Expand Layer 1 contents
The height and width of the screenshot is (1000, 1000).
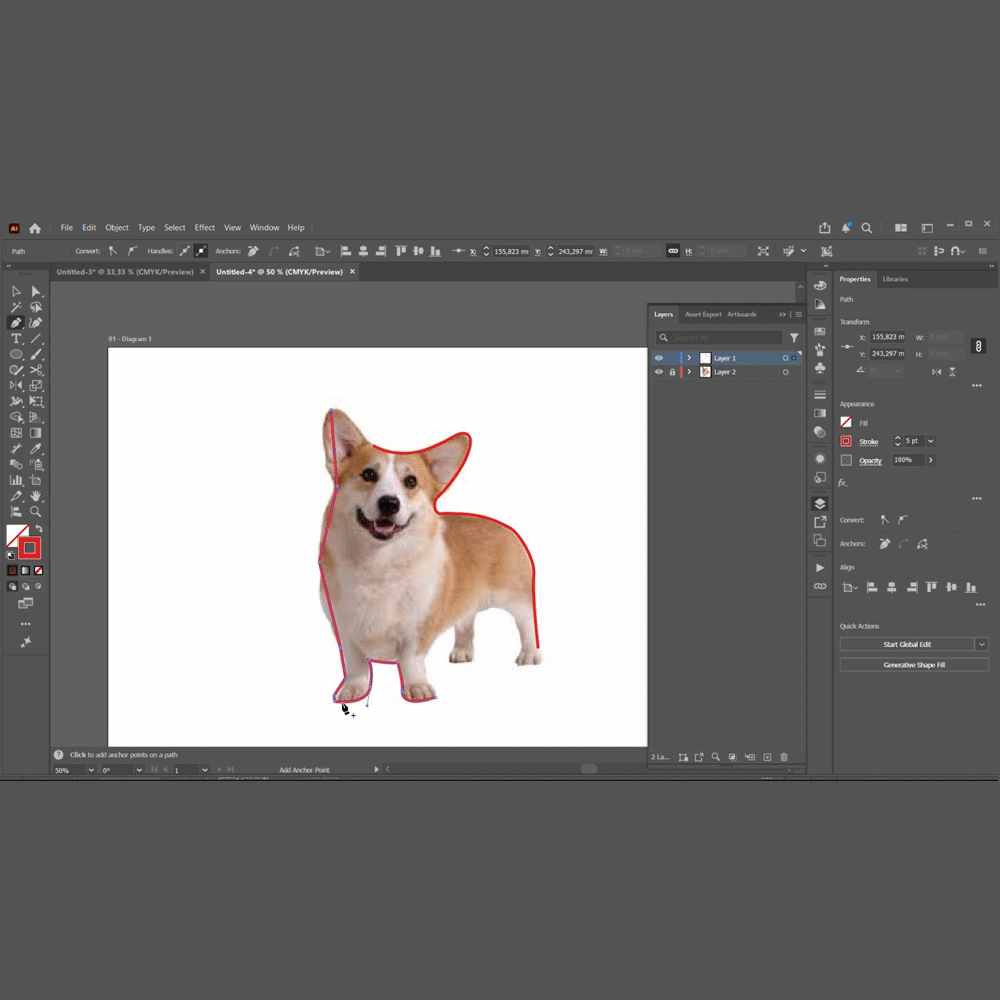pos(689,358)
